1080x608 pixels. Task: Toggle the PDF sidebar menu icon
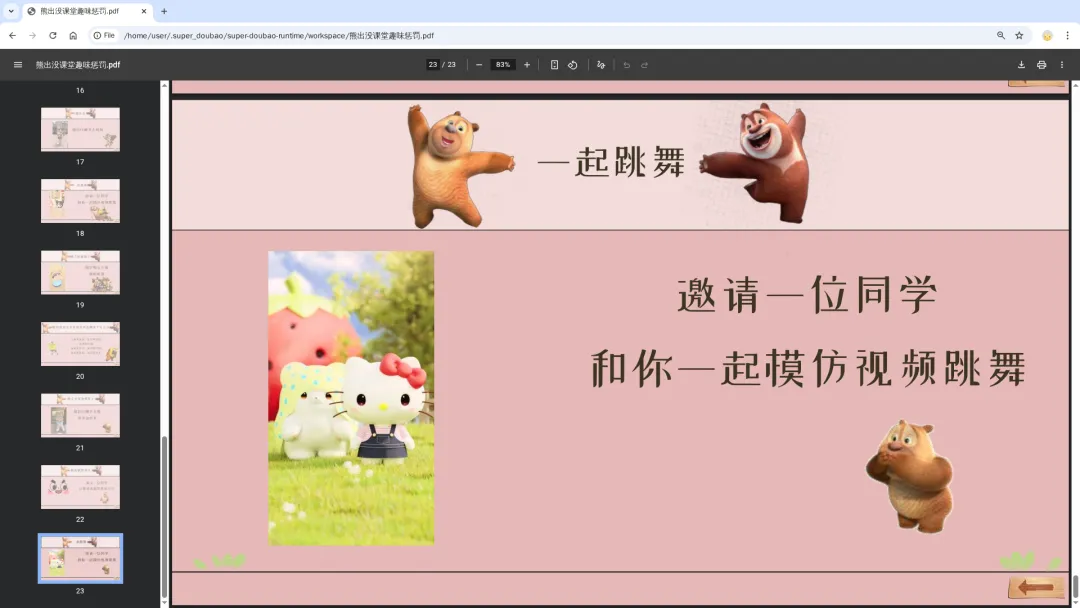tap(18, 65)
